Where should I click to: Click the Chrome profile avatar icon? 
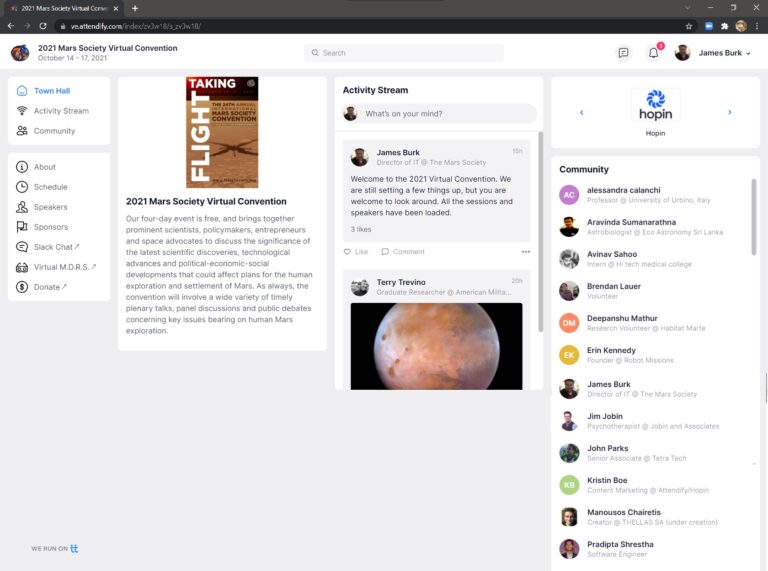point(741,26)
